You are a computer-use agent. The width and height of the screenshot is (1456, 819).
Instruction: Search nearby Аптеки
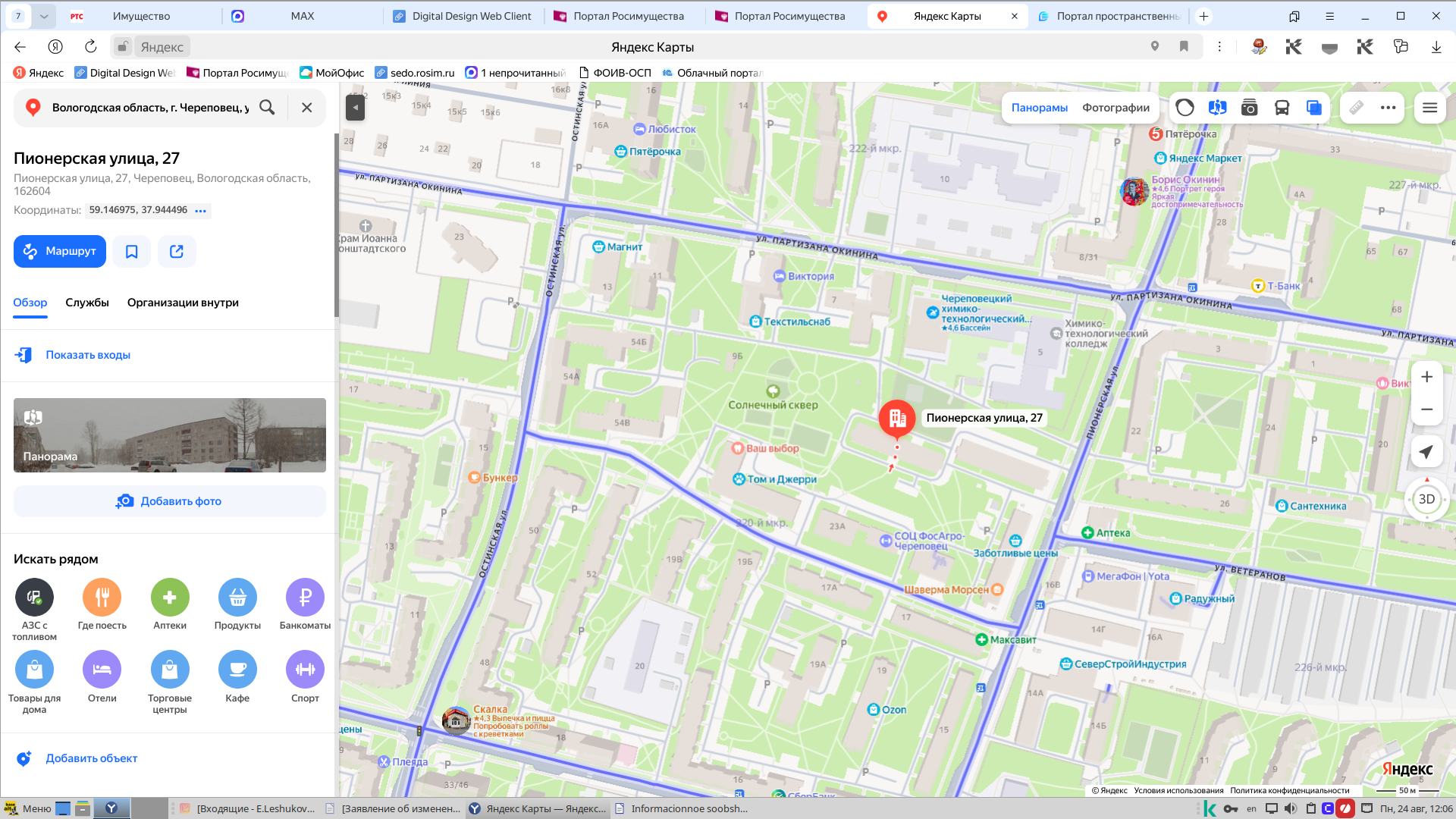tap(170, 604)
